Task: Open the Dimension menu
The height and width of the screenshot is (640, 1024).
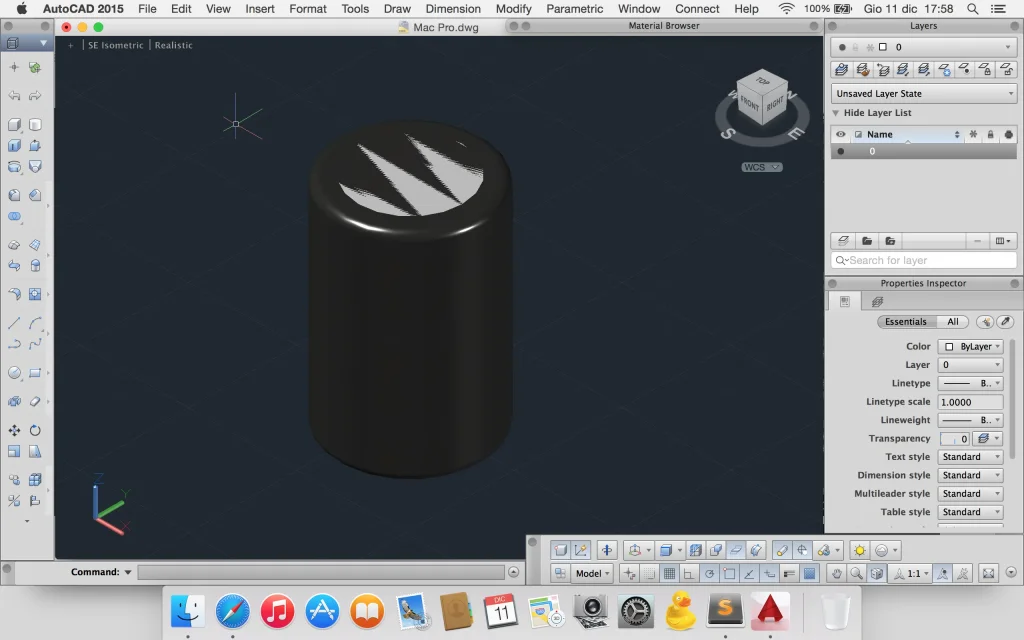Action: pos(453,8)
